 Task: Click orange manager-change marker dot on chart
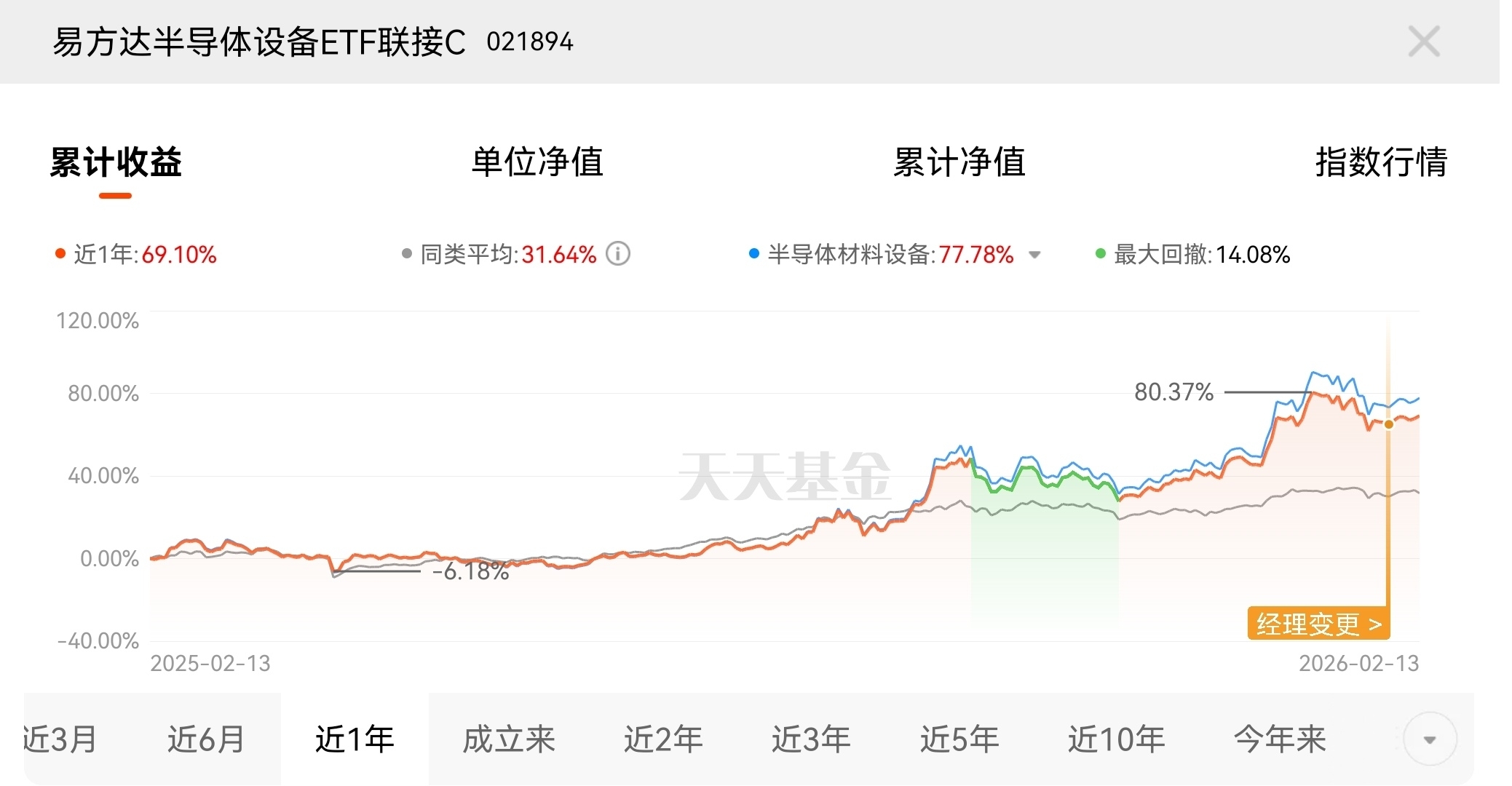[1388, 424]
